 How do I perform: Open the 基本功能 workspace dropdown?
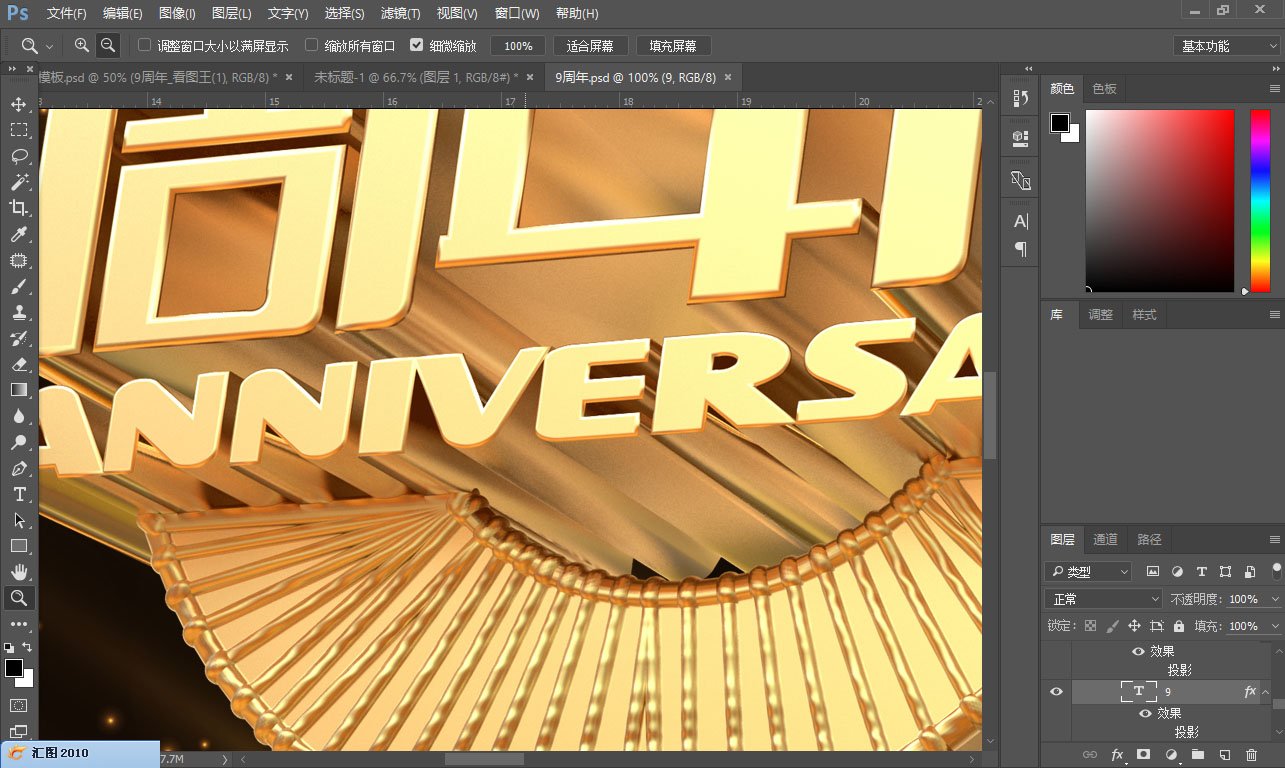pyautogui.click(x=1226, y=46)
